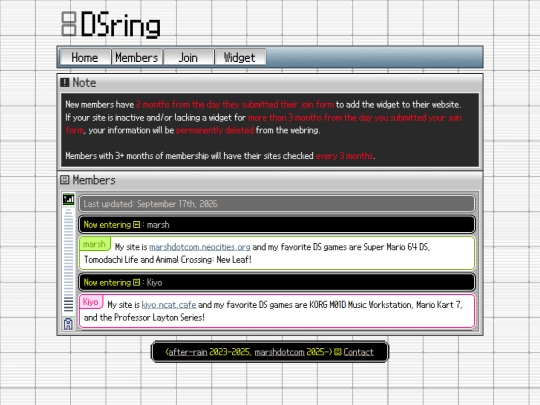Click the 'Now entering : marsh' banner

click(277, 225)
